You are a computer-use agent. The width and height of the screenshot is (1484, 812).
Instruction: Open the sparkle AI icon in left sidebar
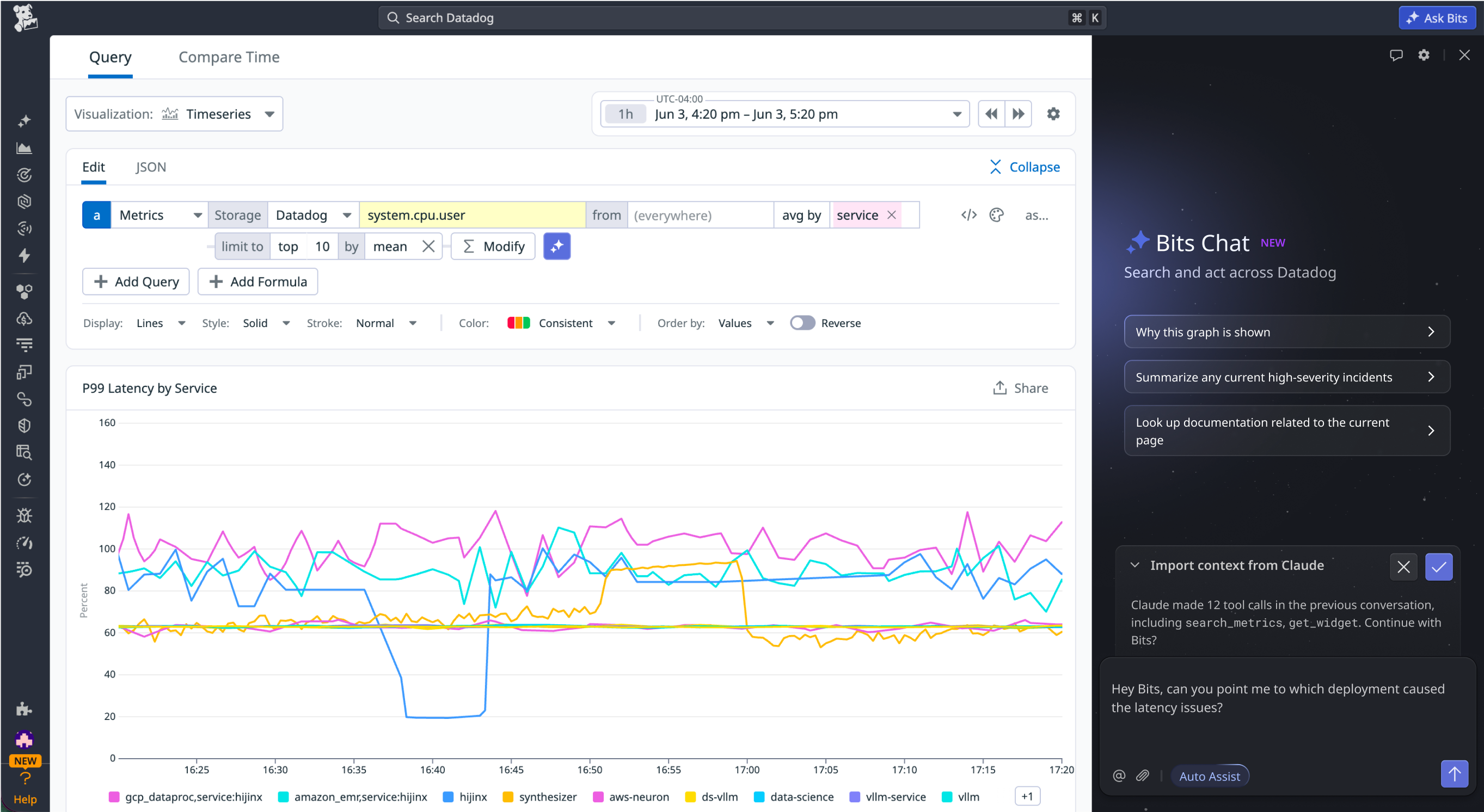click(x=24, y=121)
